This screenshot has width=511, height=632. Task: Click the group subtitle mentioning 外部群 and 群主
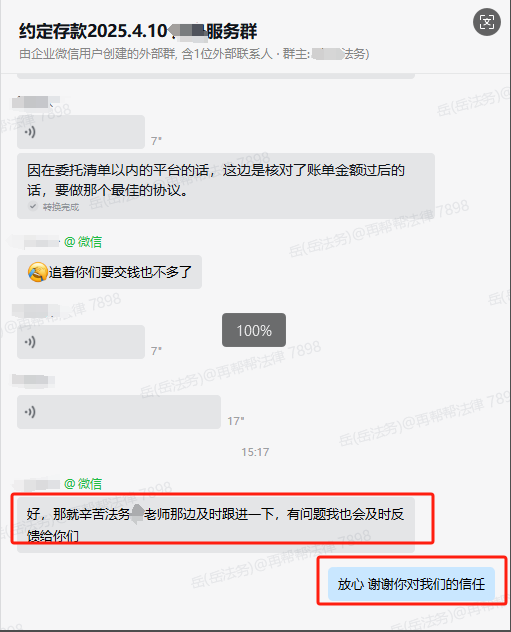(194, 54)
